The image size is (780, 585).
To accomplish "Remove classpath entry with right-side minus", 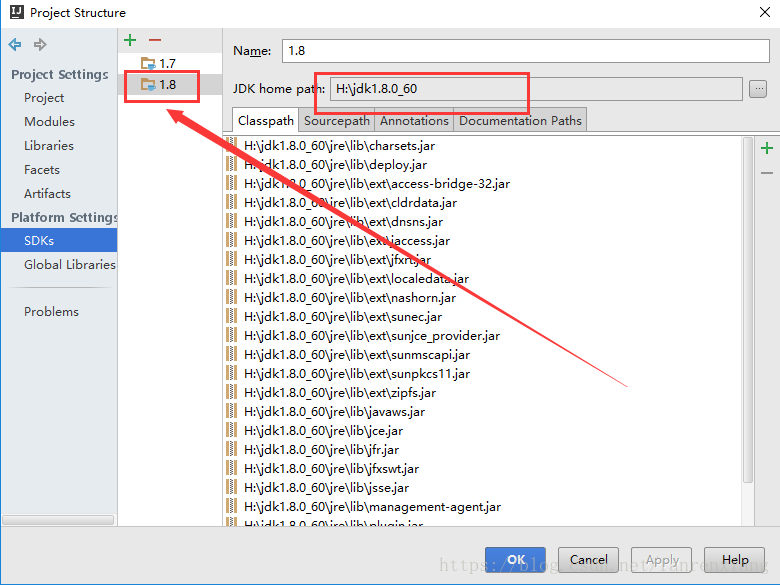I will click(767, 173).
